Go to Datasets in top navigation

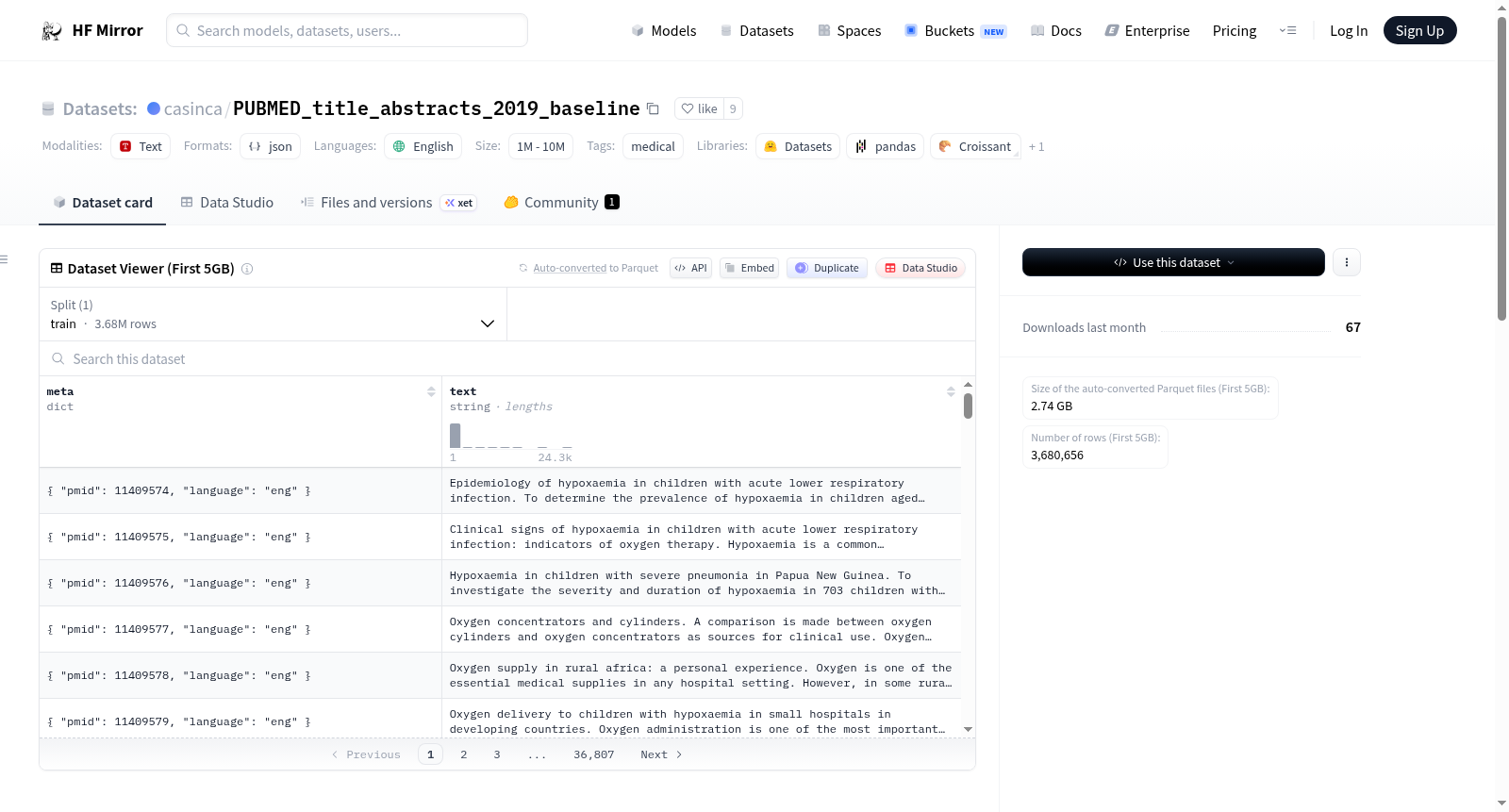pos(756,31)
